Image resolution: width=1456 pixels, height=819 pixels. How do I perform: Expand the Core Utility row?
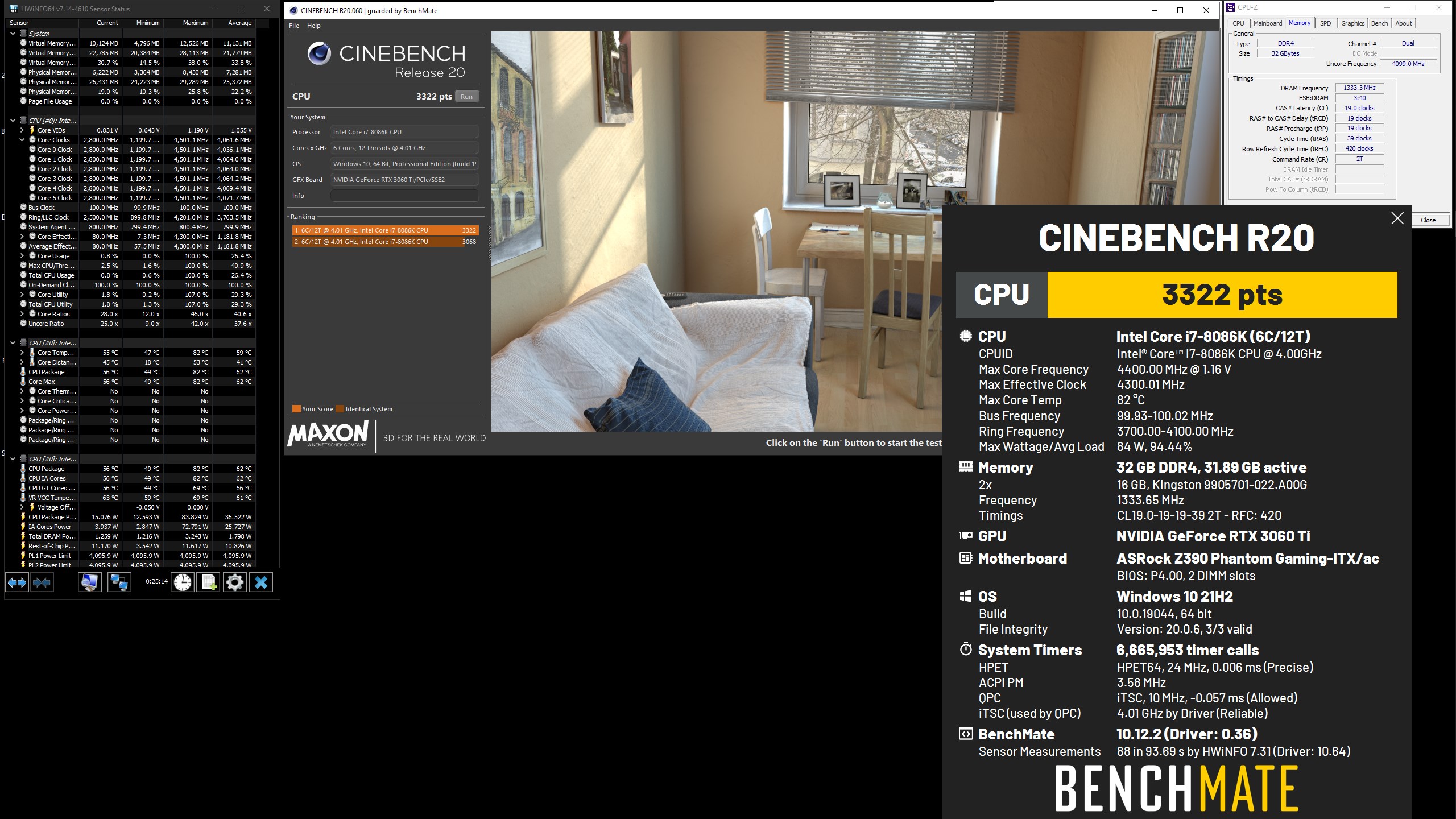tap(22, 295)
